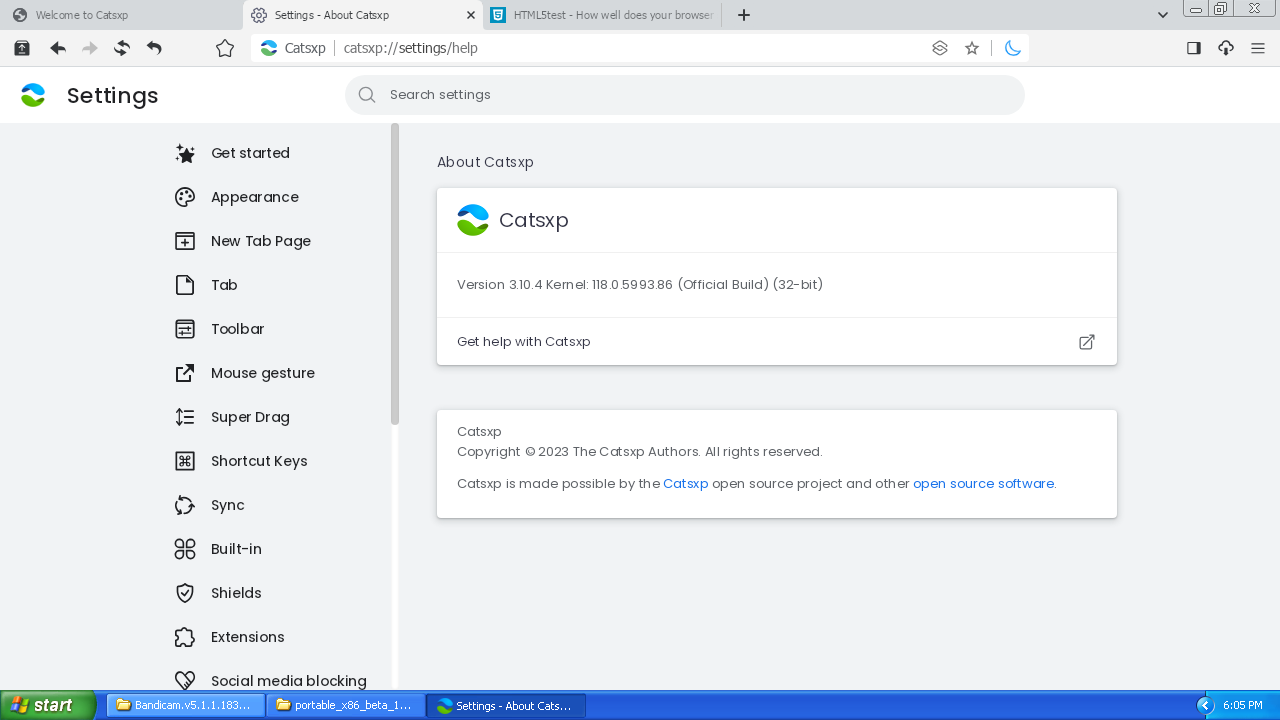Open the Bandicam folder in taskbar
This screenshot has height=720, width=1280.
[x=186, y=705]
